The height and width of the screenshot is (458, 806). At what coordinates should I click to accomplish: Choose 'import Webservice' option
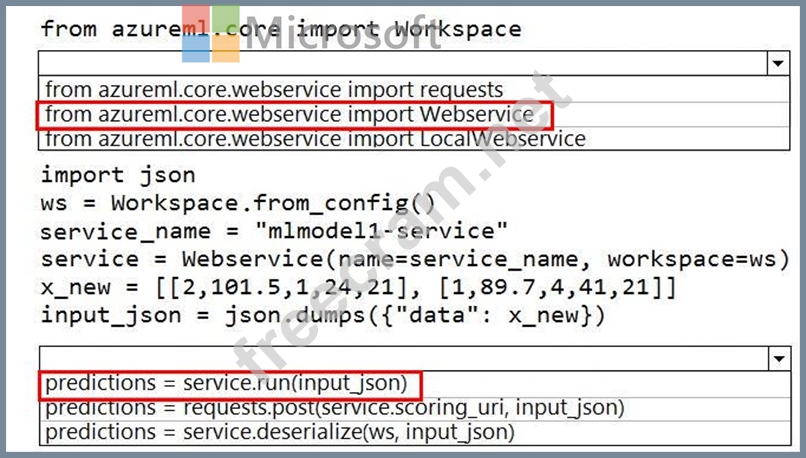pyautogui.click(x=289, y=114)
